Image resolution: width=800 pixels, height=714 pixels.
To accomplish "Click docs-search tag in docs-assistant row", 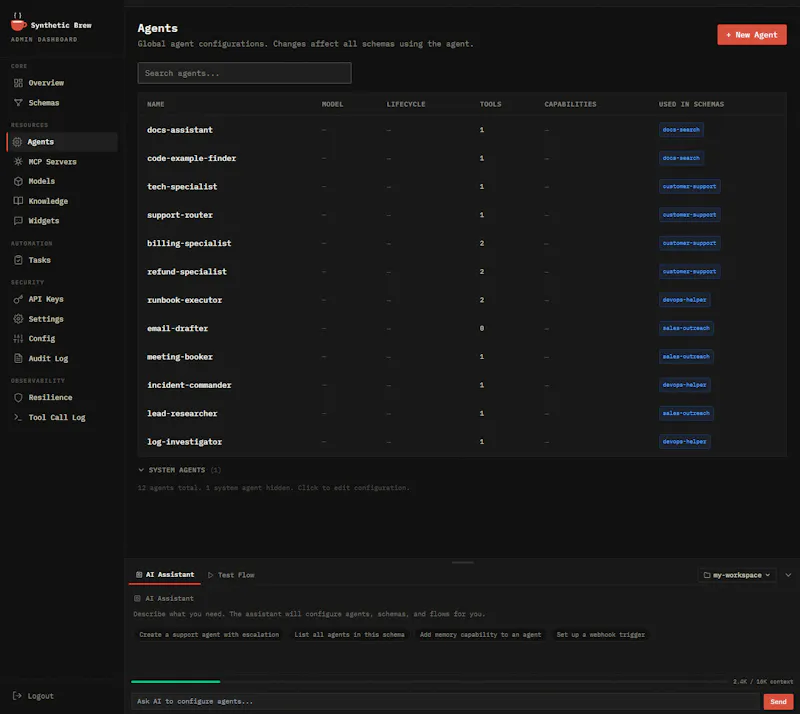I will (681, 130).
